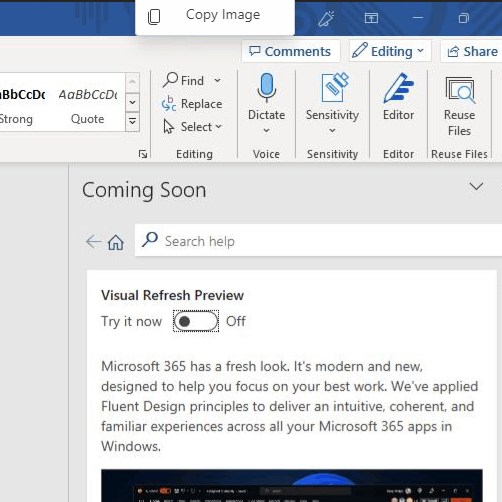Go back in the help pane

pyautogui.click(x=93, y=241)
